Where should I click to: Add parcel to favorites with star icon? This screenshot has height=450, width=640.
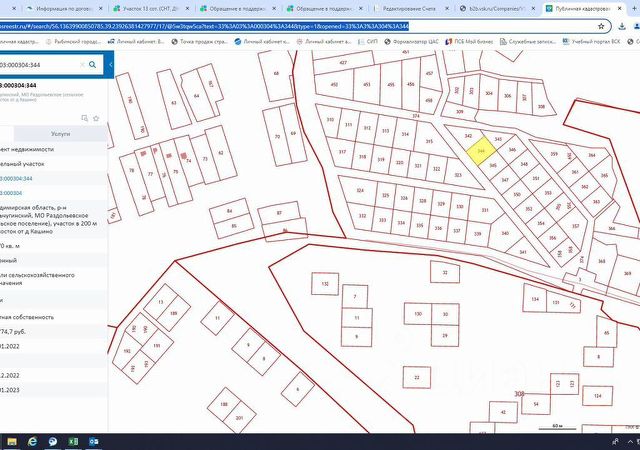click(96, 118)
